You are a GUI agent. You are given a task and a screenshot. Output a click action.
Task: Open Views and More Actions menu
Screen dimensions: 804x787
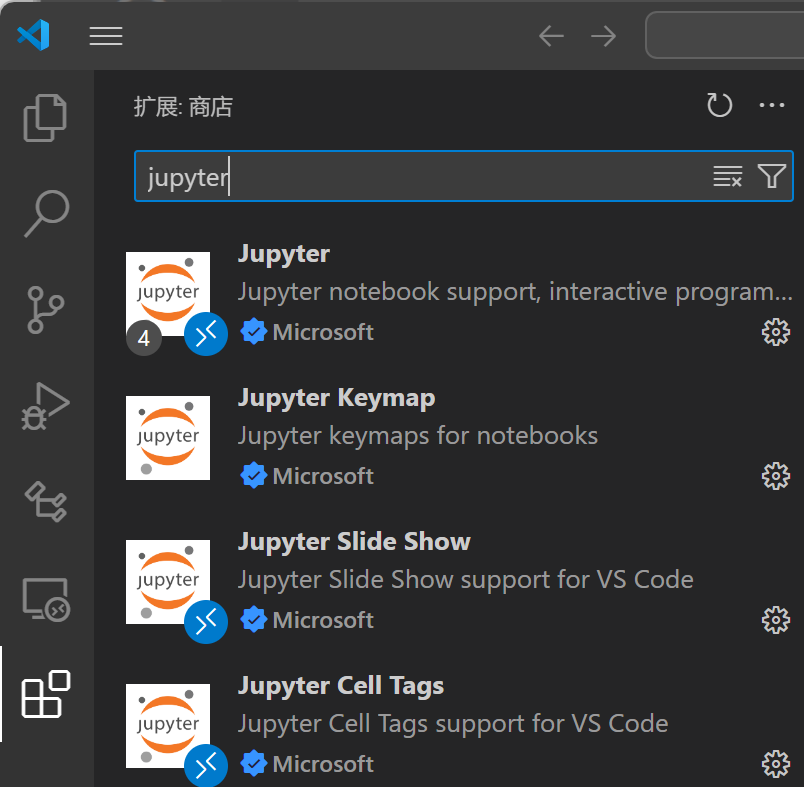[x=772, y=106]
